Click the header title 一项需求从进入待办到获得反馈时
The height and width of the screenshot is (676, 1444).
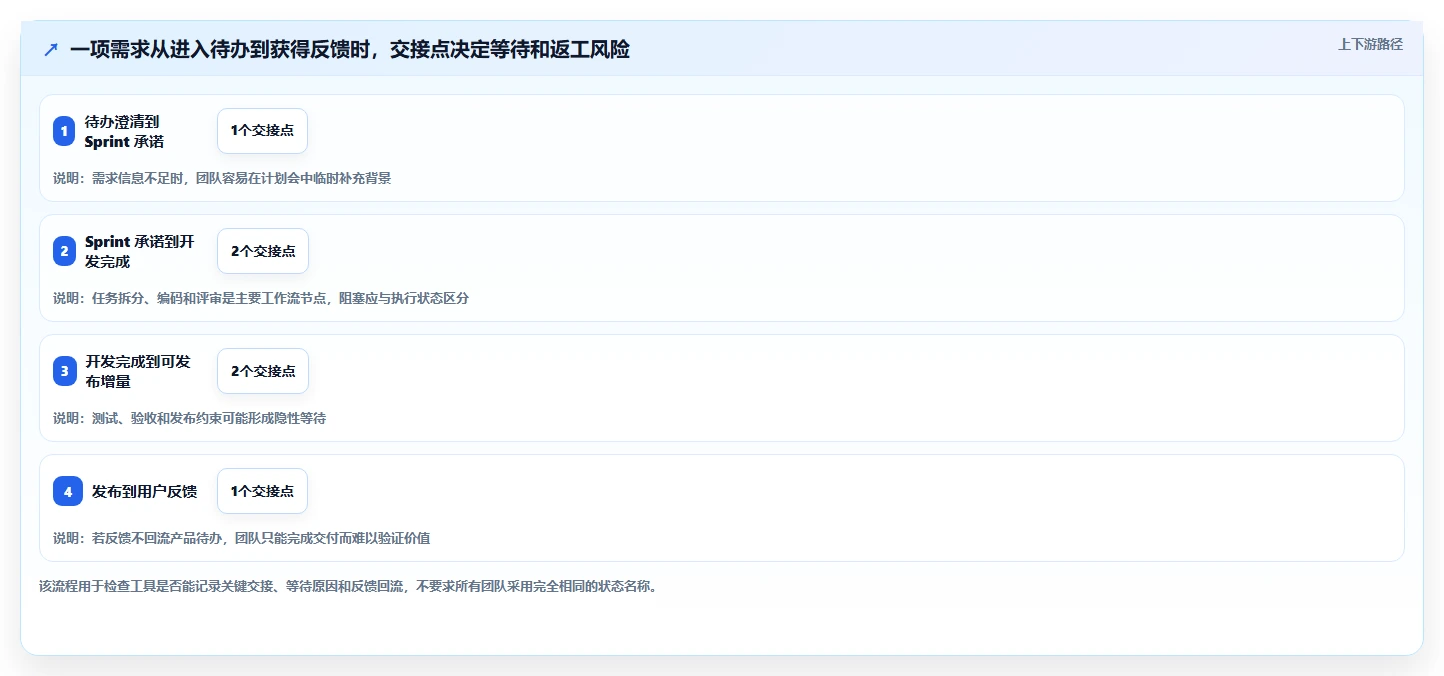tap(350, 49)
